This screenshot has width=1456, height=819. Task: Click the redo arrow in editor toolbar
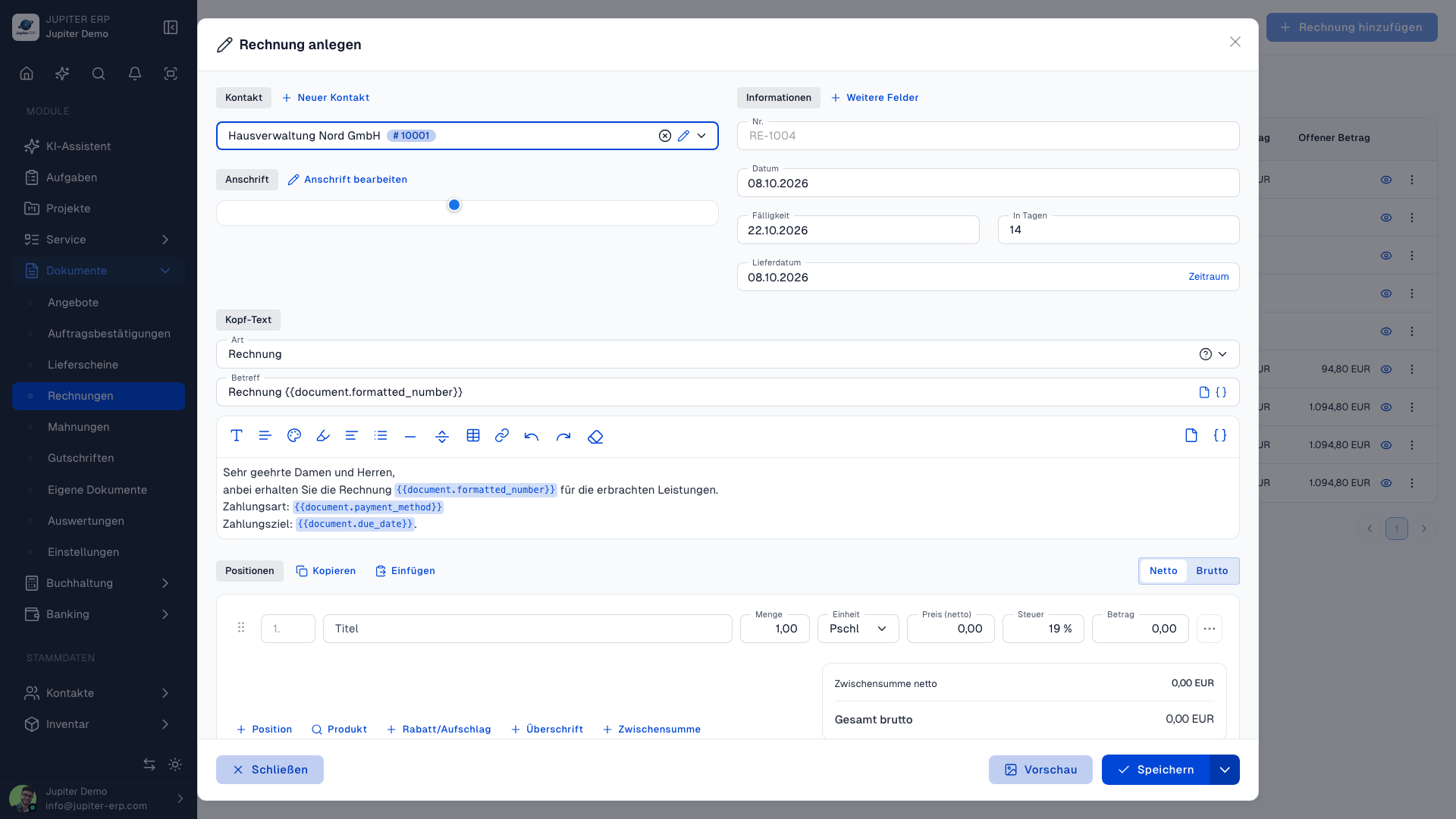(563, 436)
